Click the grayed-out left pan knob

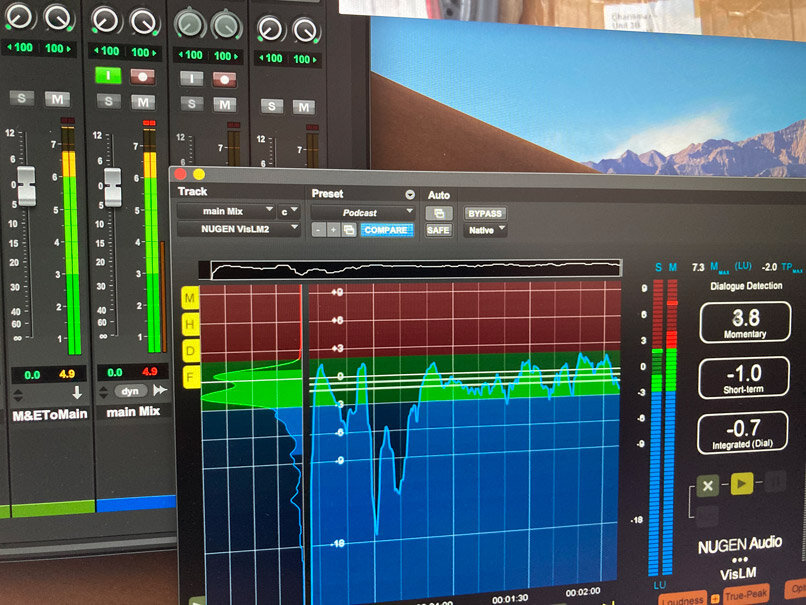click(x=189, y=24)
